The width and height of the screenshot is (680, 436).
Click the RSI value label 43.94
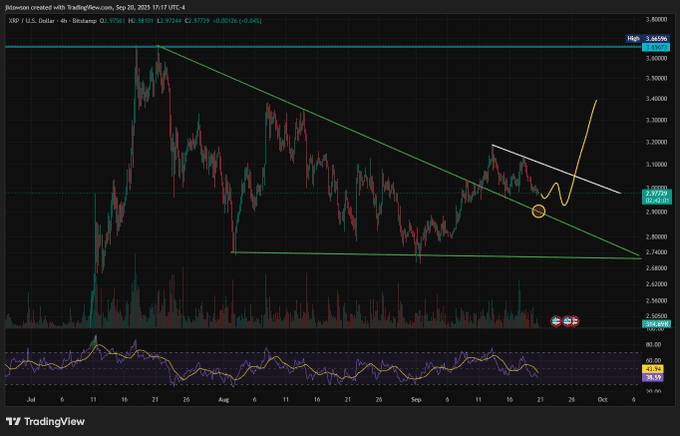[x=657, y=369]
